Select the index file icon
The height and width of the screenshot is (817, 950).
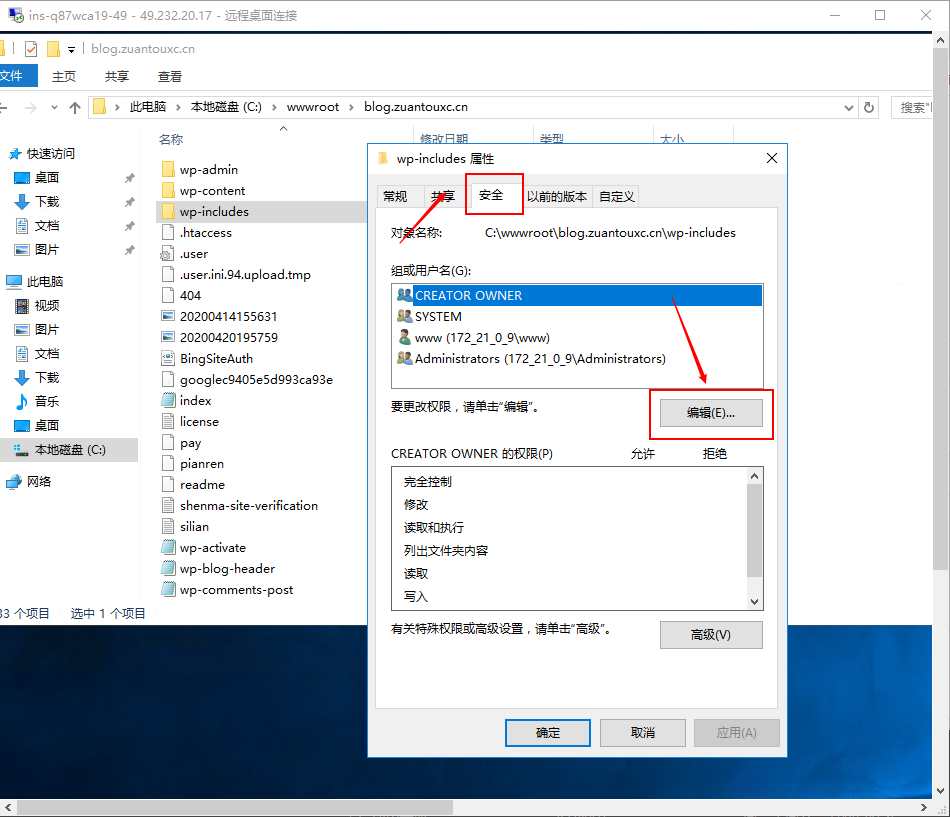point(168,400)
